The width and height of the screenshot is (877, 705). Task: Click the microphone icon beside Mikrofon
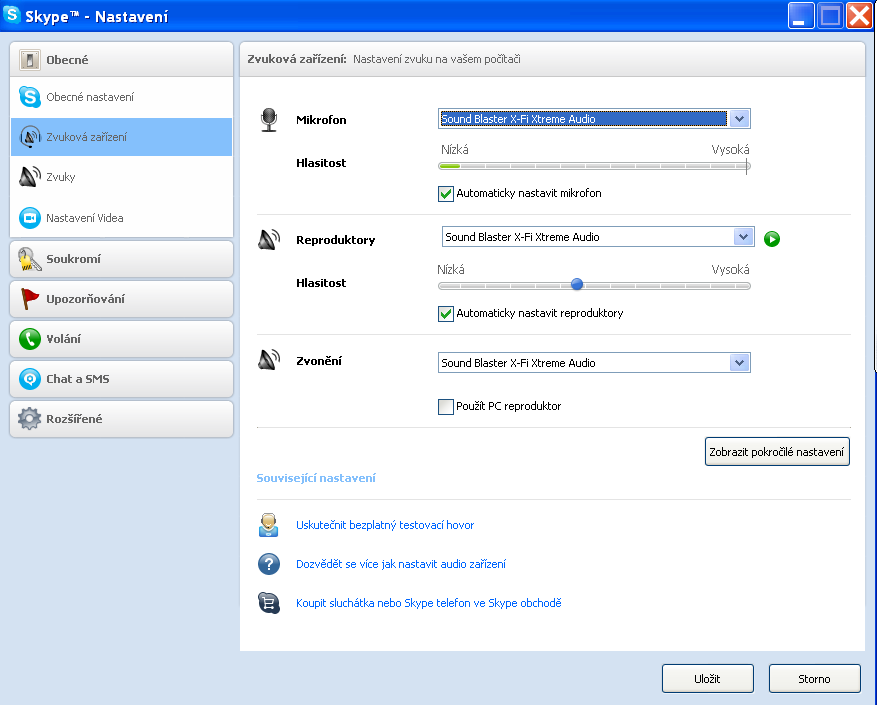pyautogui.click(x=268, y=120)
